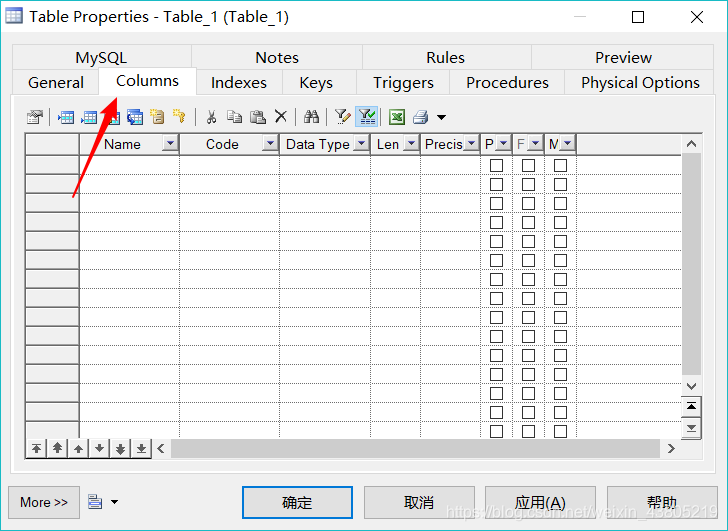Jump to the bottom with the right-side arrow

click(691, 428)
